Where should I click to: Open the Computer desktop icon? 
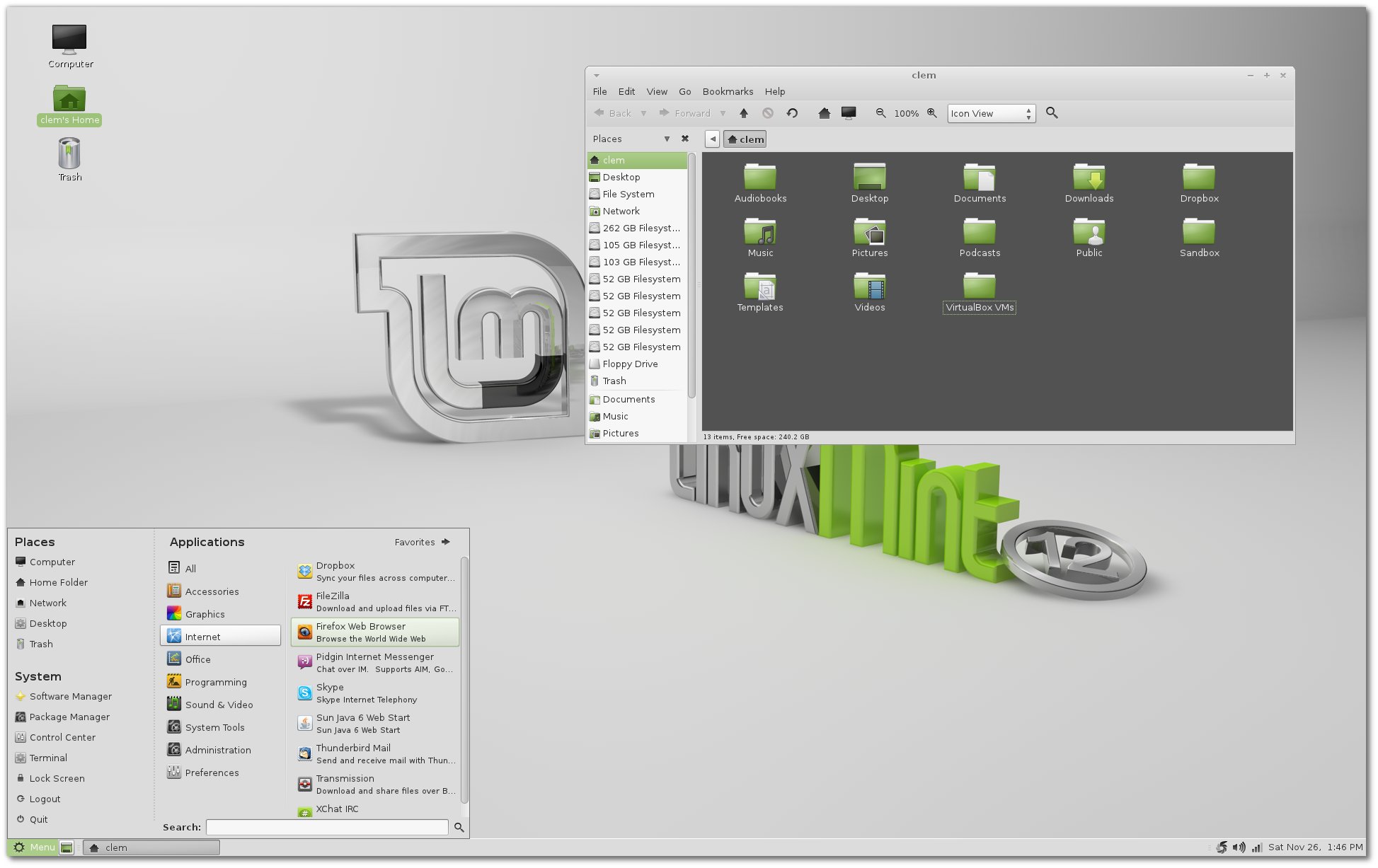click(69, 47)
